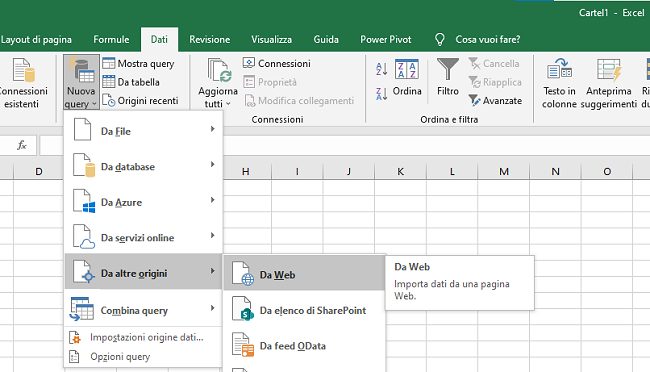Click the Da altre origini arrow chevron

212,271
